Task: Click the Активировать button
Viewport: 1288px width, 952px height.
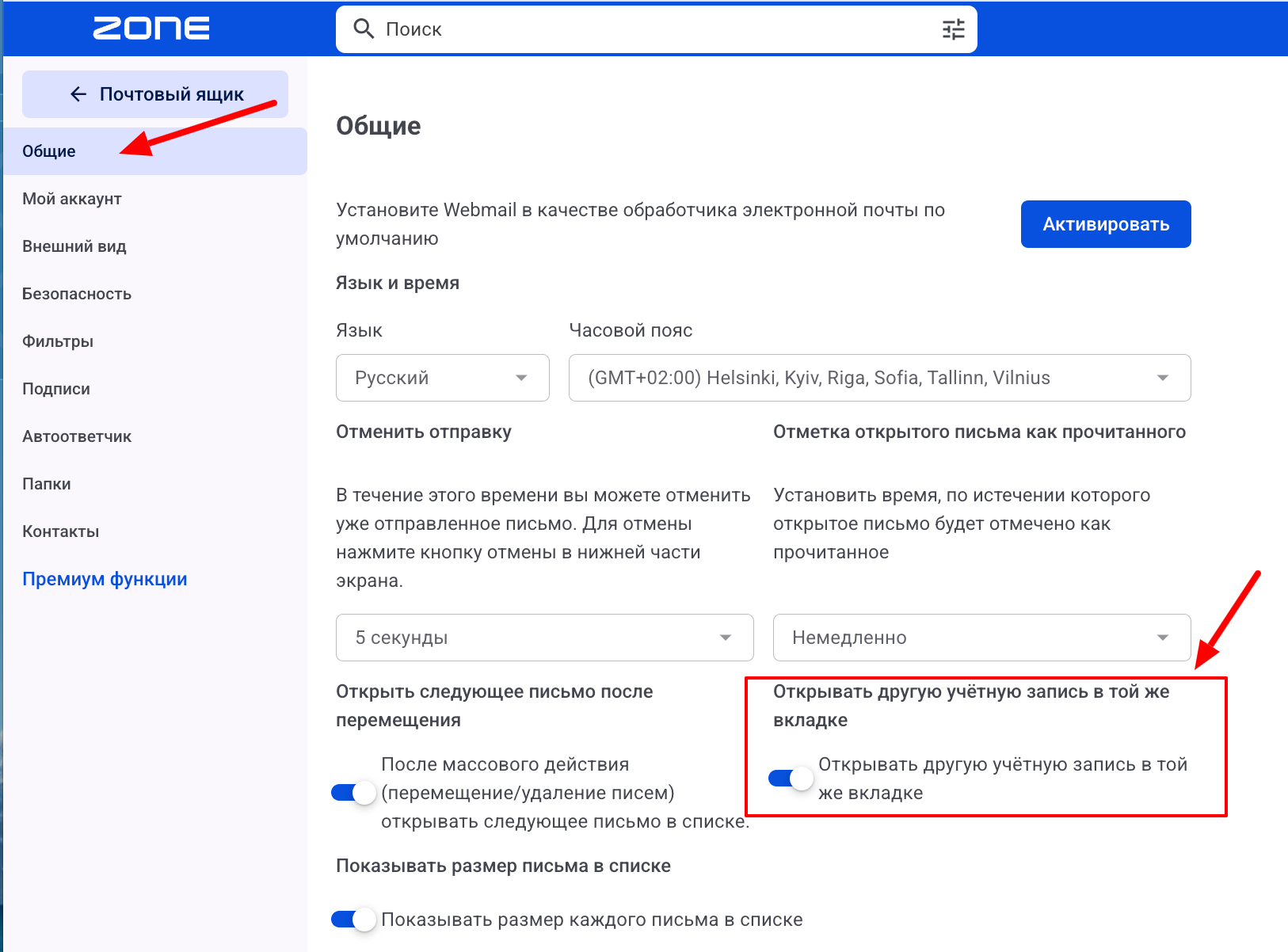Action: pyautogui.click(x=1106, y=224)
